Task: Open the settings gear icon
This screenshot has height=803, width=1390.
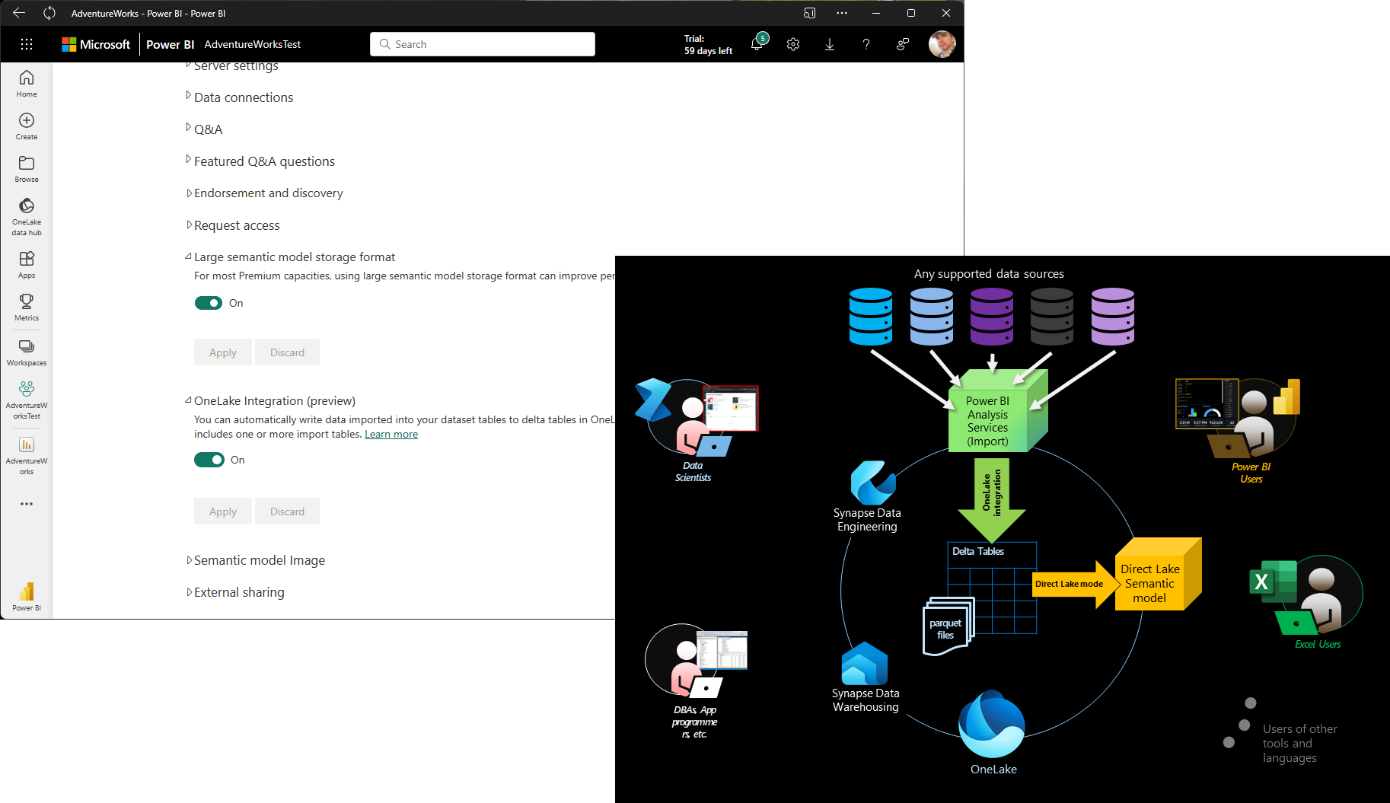Action: (793, 44)
